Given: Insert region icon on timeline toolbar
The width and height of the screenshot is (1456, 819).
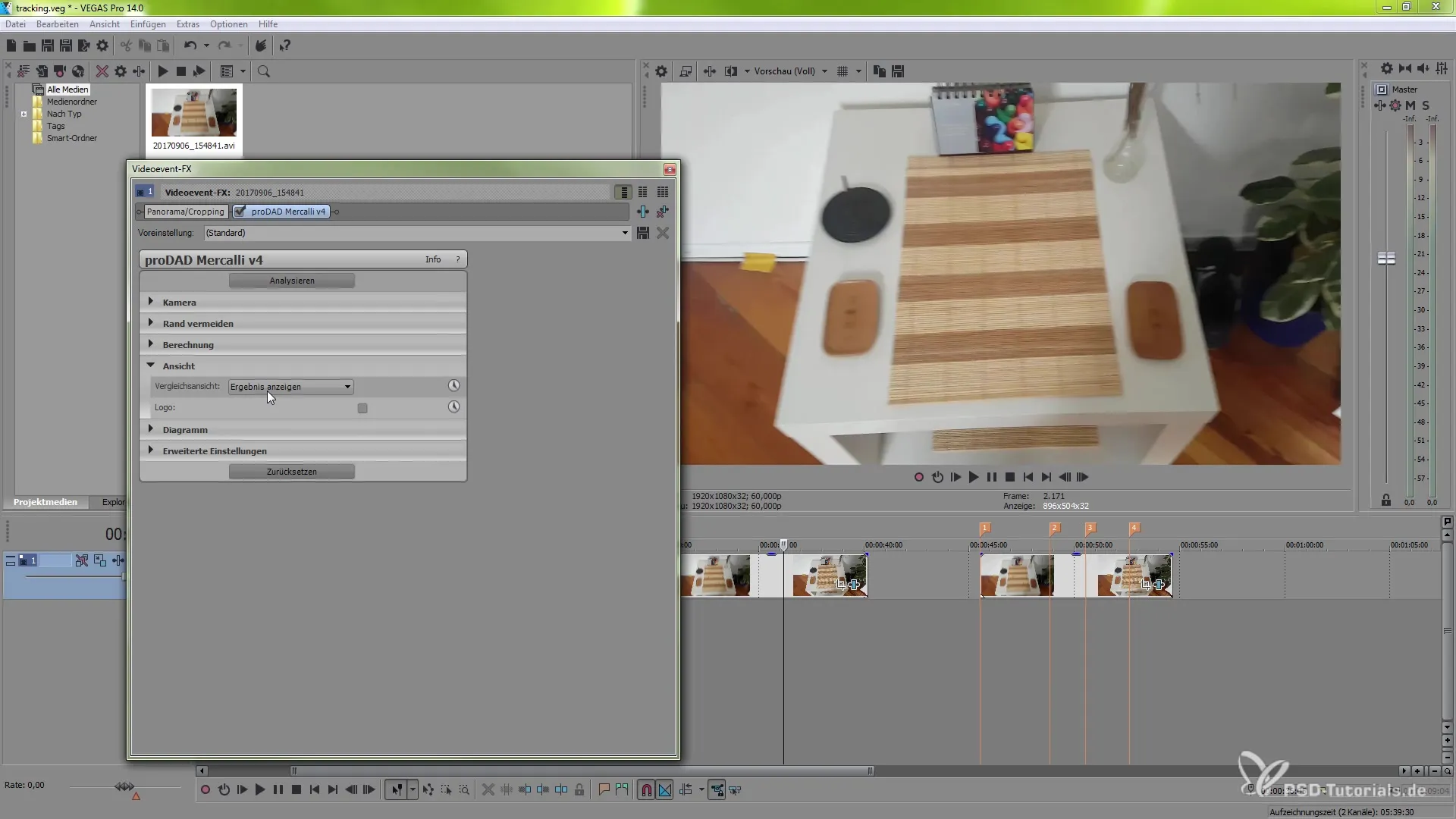Looking at the screenshot, I should pos(622,790).
